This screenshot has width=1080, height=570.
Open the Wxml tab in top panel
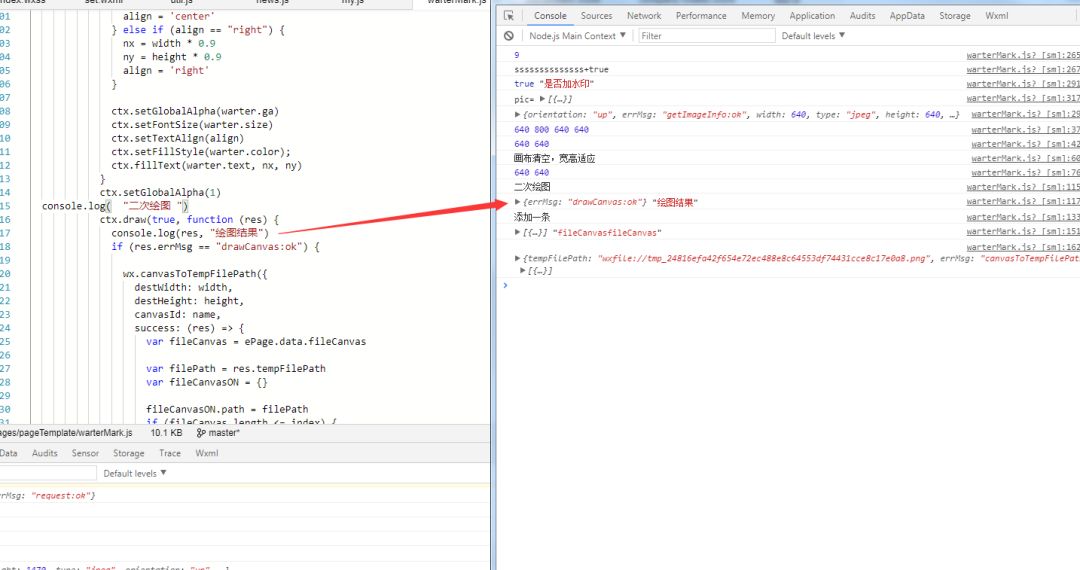tap(997, 15)
